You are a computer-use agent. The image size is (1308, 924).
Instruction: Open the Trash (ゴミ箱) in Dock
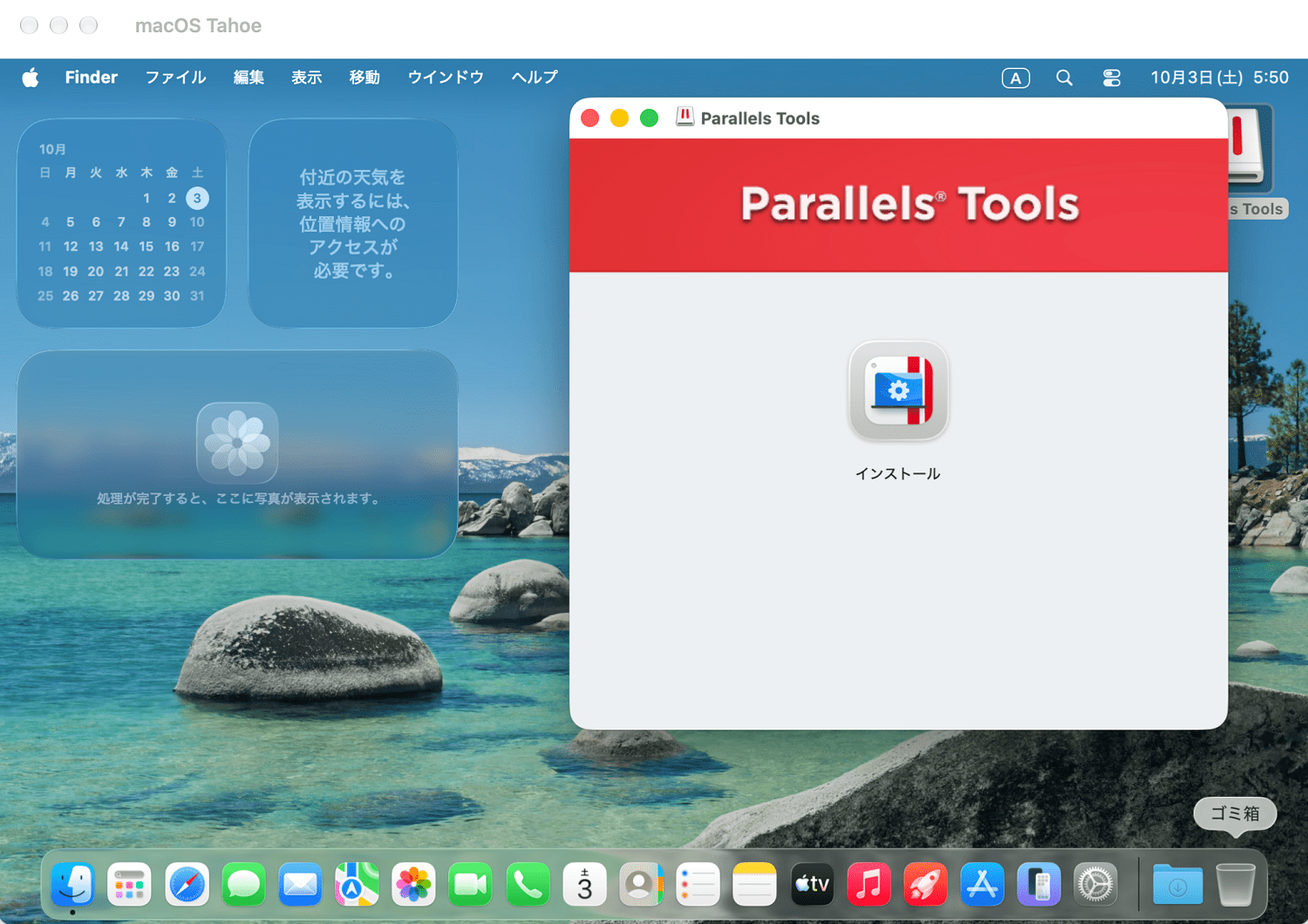coord(1235,885)
